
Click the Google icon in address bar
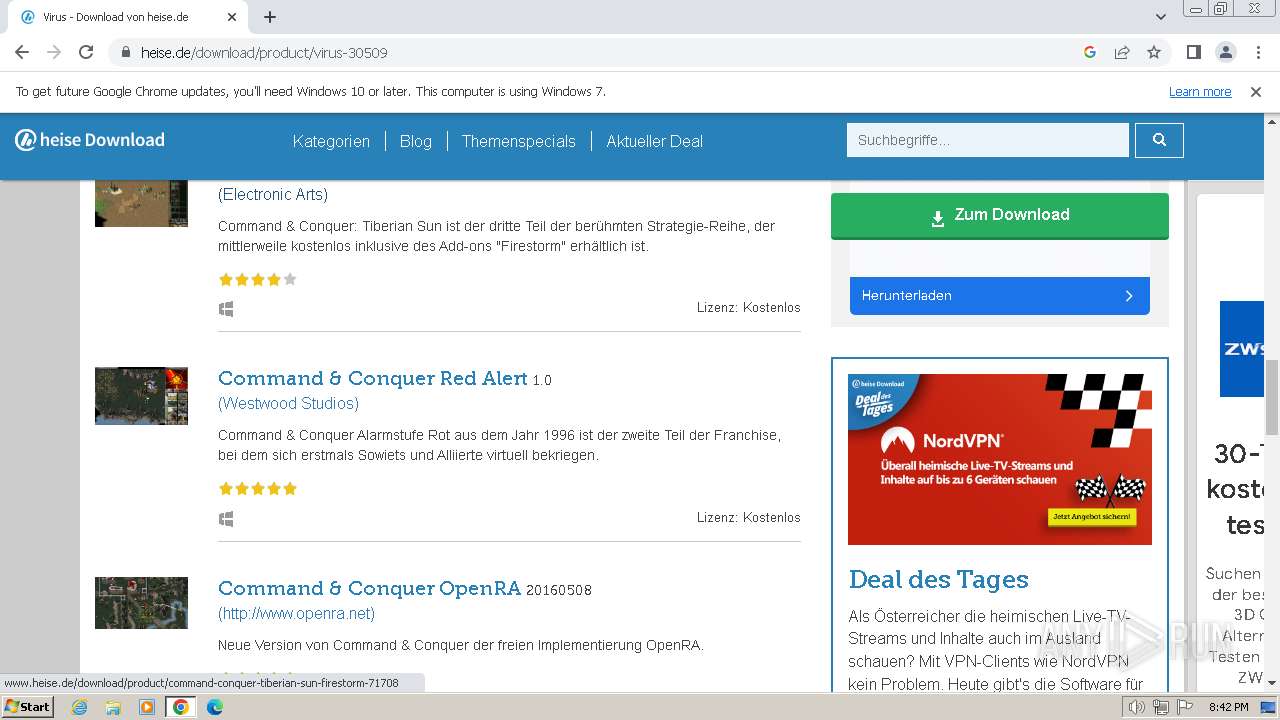tap(1090, 52)
